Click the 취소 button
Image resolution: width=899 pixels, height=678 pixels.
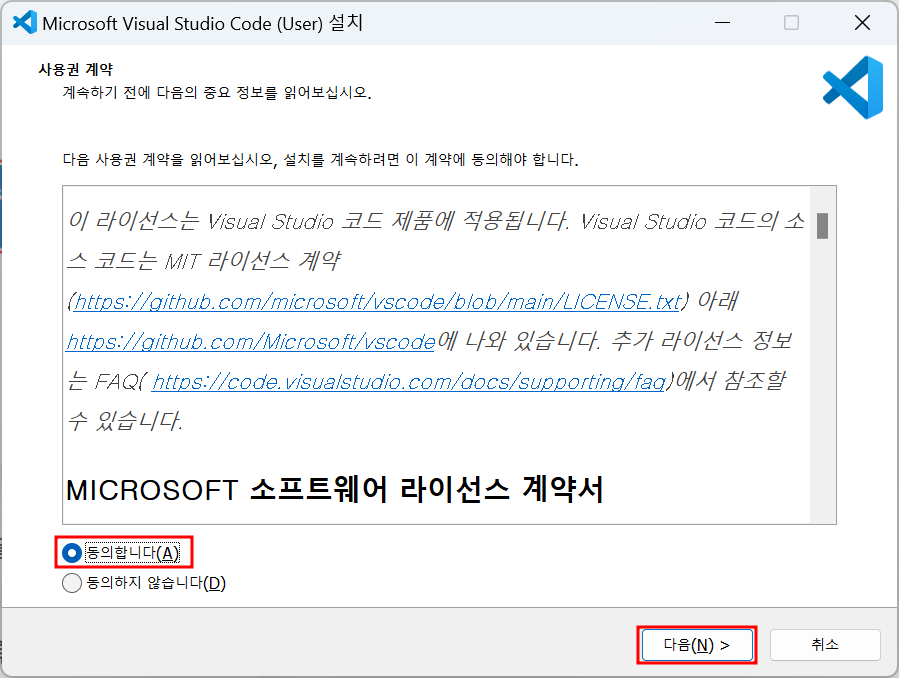coord(824,645)
